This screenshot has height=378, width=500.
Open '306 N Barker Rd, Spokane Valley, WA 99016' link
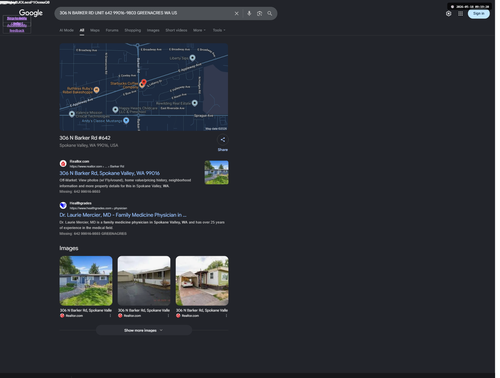(109, 173)
